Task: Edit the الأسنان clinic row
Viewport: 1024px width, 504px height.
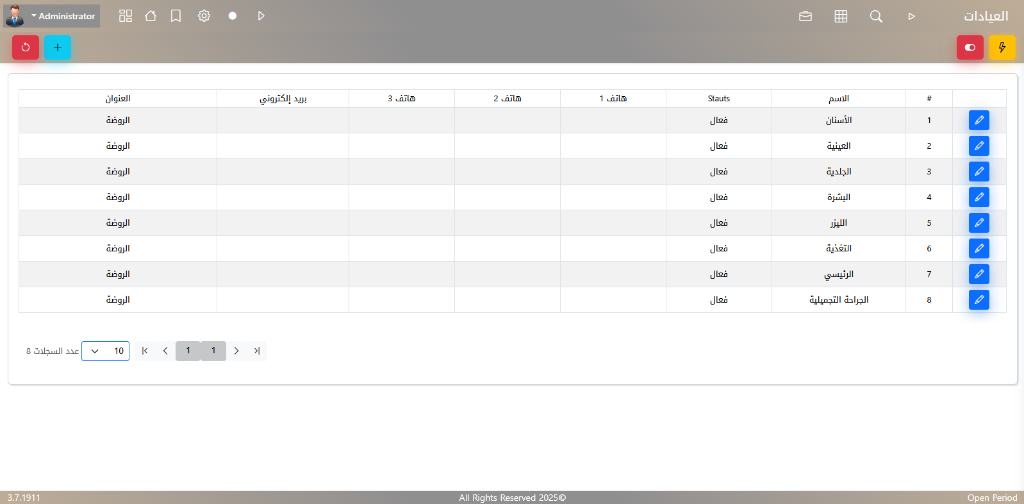Action: (x=979, y=121)
